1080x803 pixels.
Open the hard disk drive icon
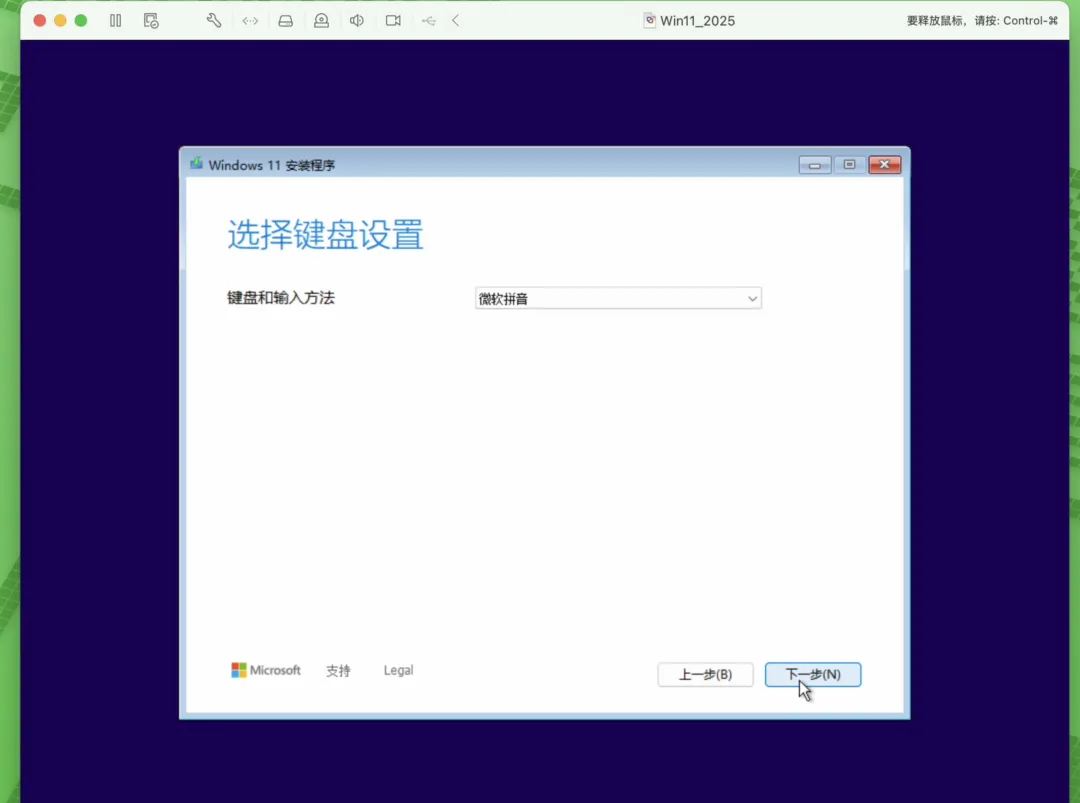coord(286,21)
